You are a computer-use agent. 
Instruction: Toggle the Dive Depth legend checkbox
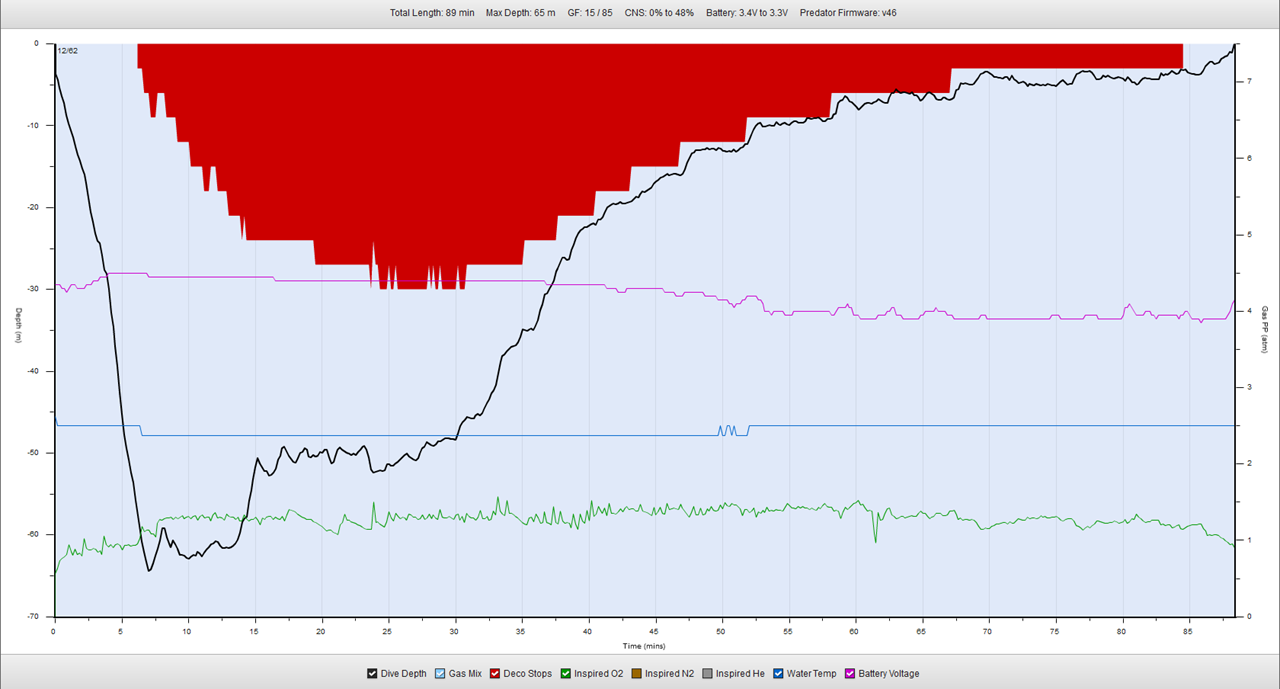click(x=373, y=674)
